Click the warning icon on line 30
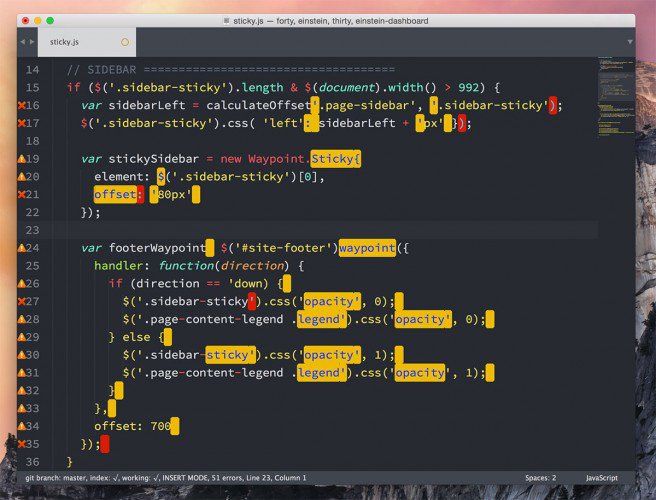Image resolution: width=656 pixels, height=500 pixels. click(22, 355)
